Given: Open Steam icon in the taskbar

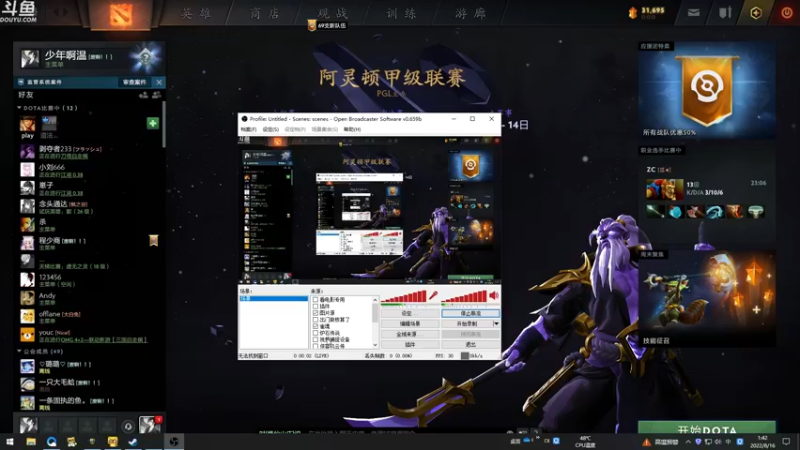Looking at the screenshot, I should (133, 441).
